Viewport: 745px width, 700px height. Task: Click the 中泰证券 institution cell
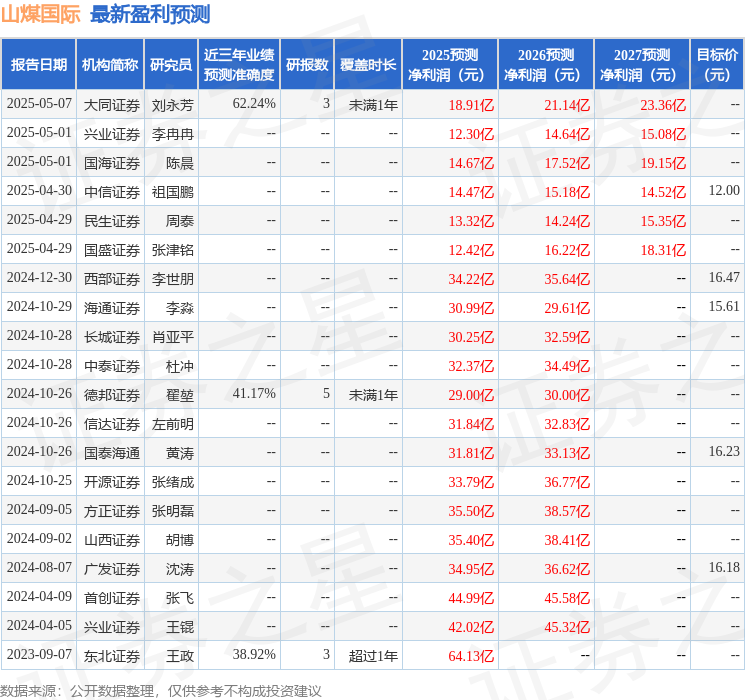pos(112,366)
